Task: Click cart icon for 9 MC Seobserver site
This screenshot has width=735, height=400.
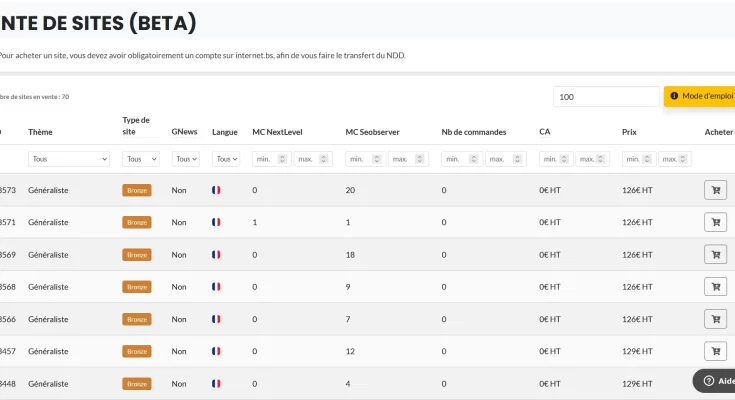Action: click(x=715, y=287)
